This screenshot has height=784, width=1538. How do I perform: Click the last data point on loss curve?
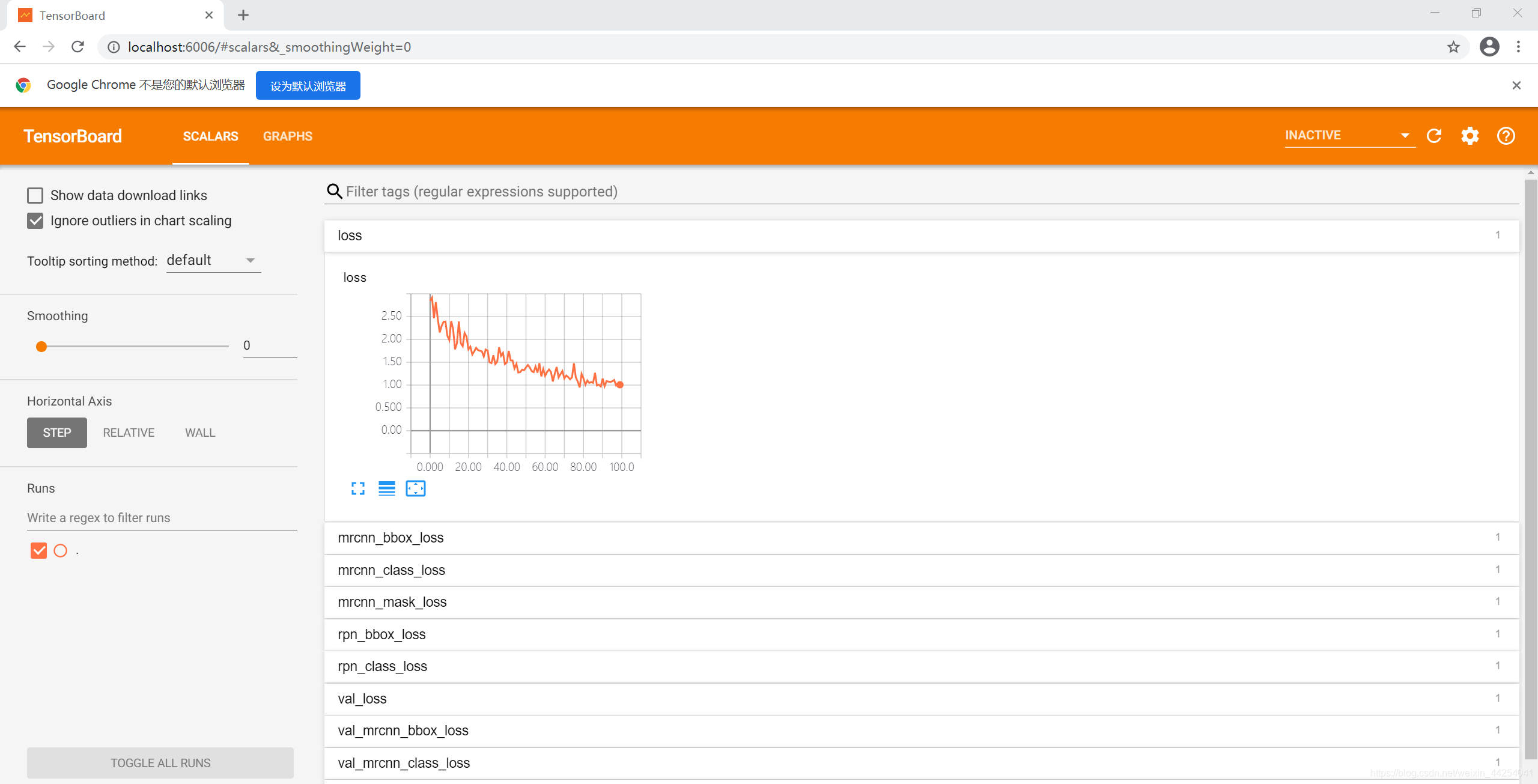point(620,384)
